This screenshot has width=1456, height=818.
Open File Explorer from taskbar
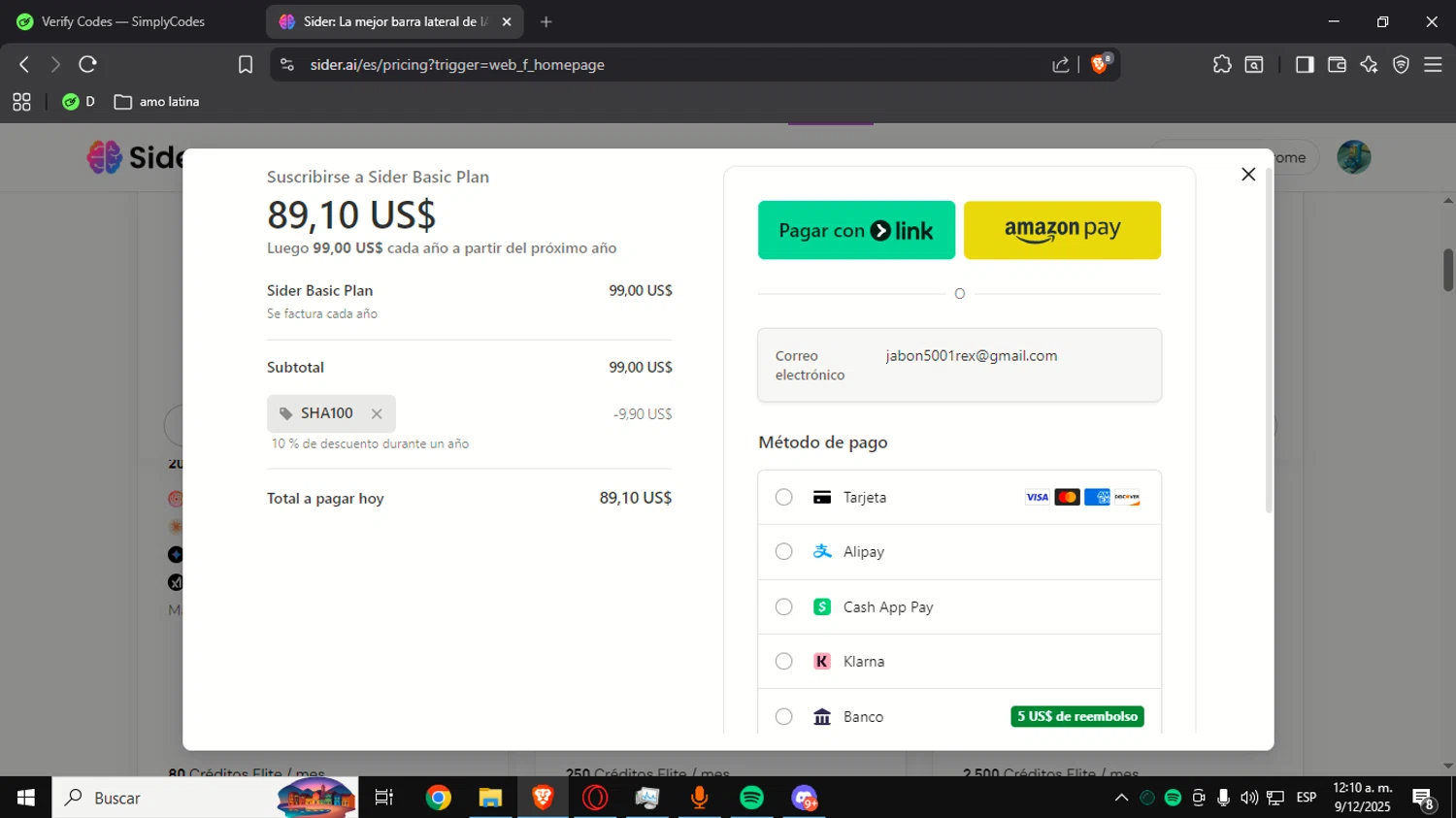490,798
